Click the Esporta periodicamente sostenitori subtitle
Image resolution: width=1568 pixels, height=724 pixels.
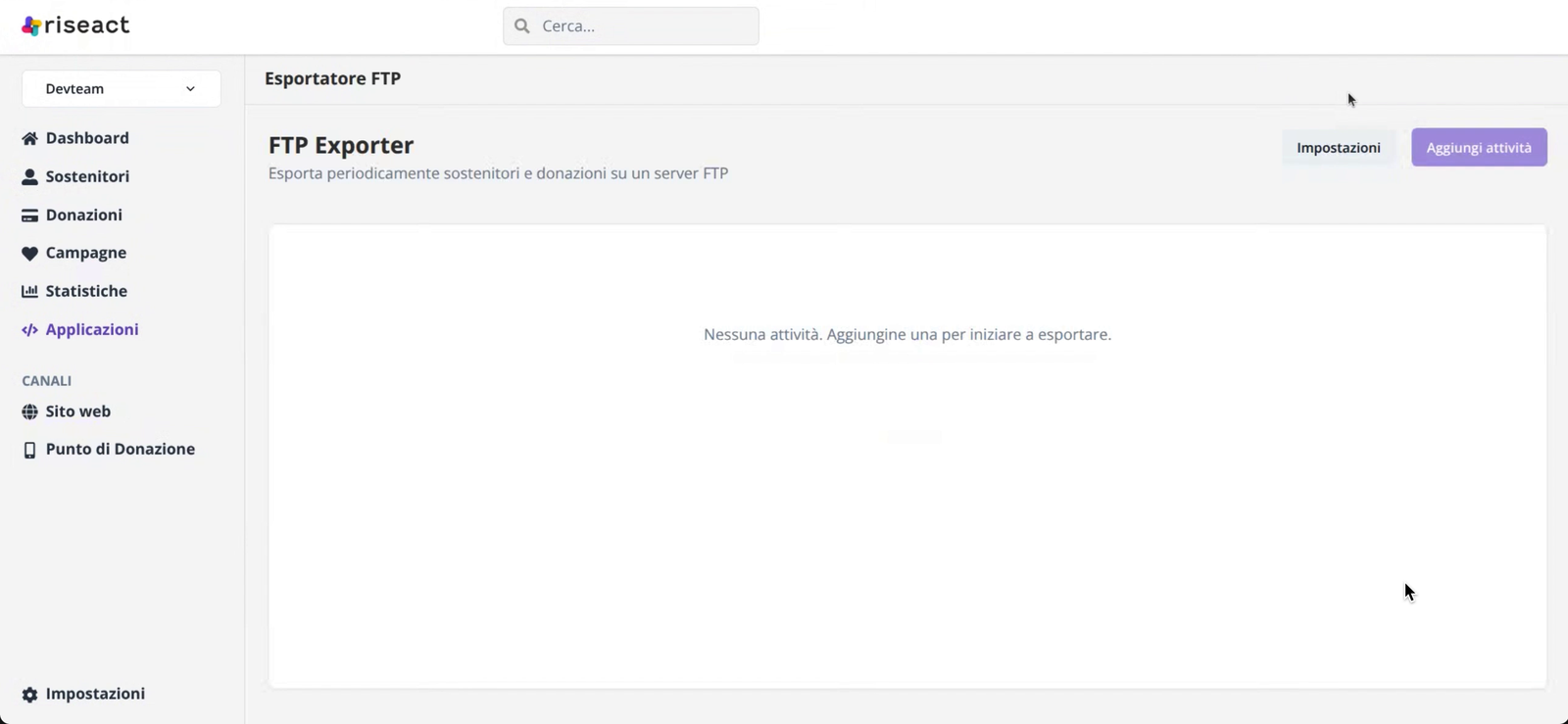click(498, 173)
